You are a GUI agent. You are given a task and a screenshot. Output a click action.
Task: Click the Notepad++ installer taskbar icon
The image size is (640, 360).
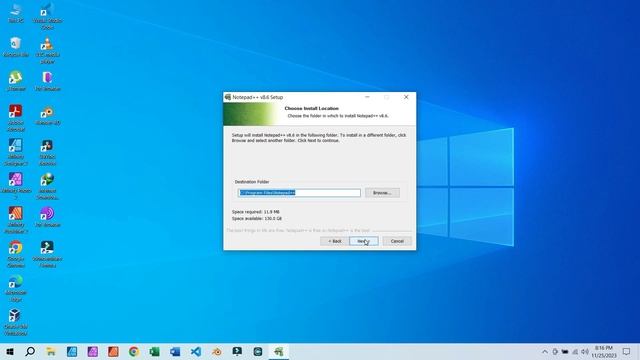point(278,351)
